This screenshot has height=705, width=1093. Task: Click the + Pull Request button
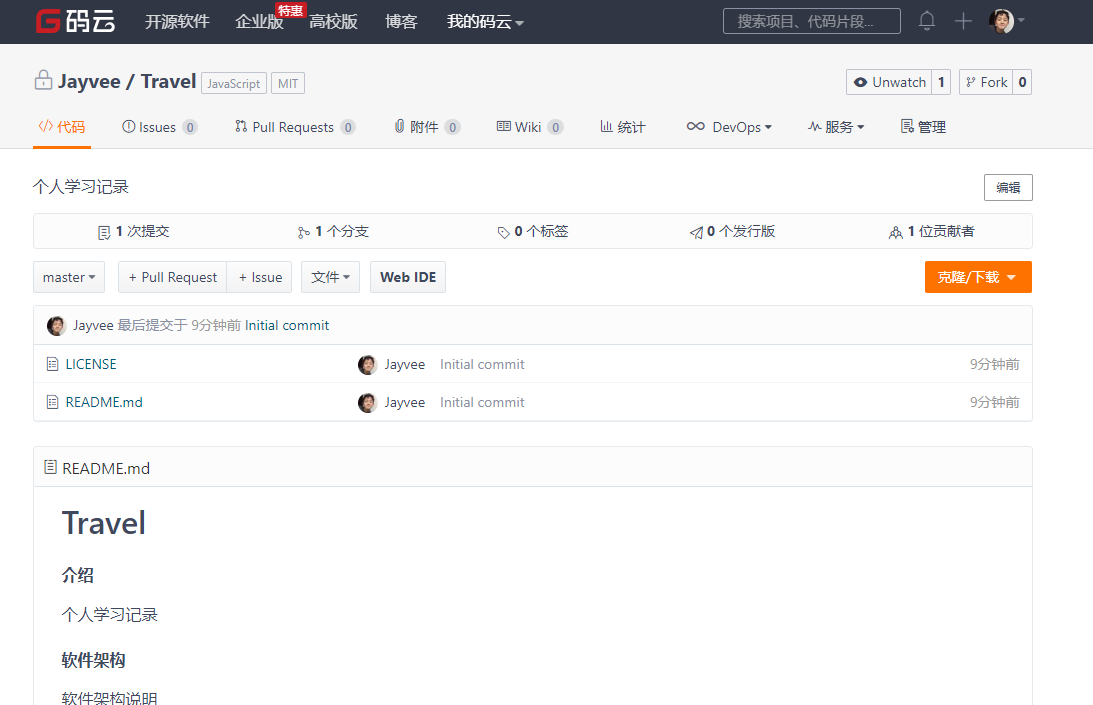coord(172,277)
